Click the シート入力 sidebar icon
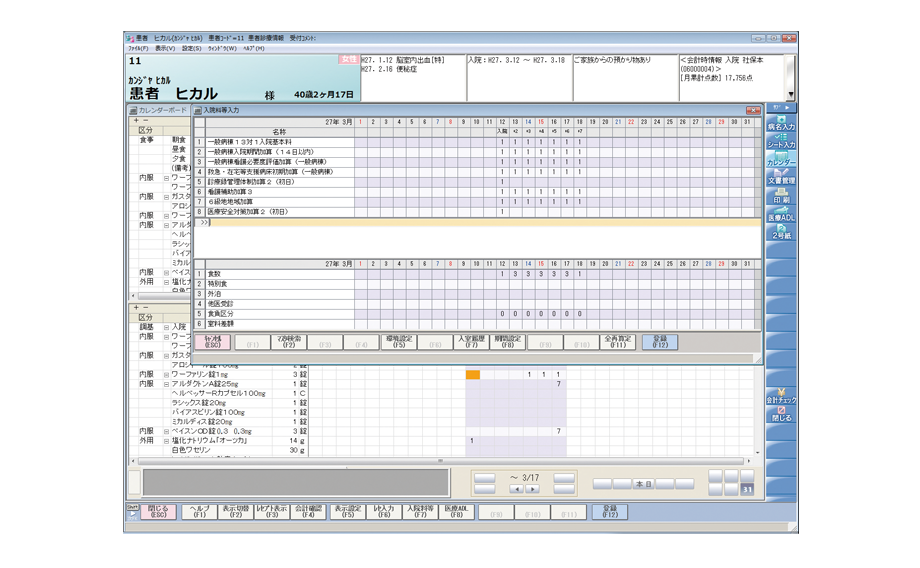This screenshot has width=920, height=568. (780, 141)
